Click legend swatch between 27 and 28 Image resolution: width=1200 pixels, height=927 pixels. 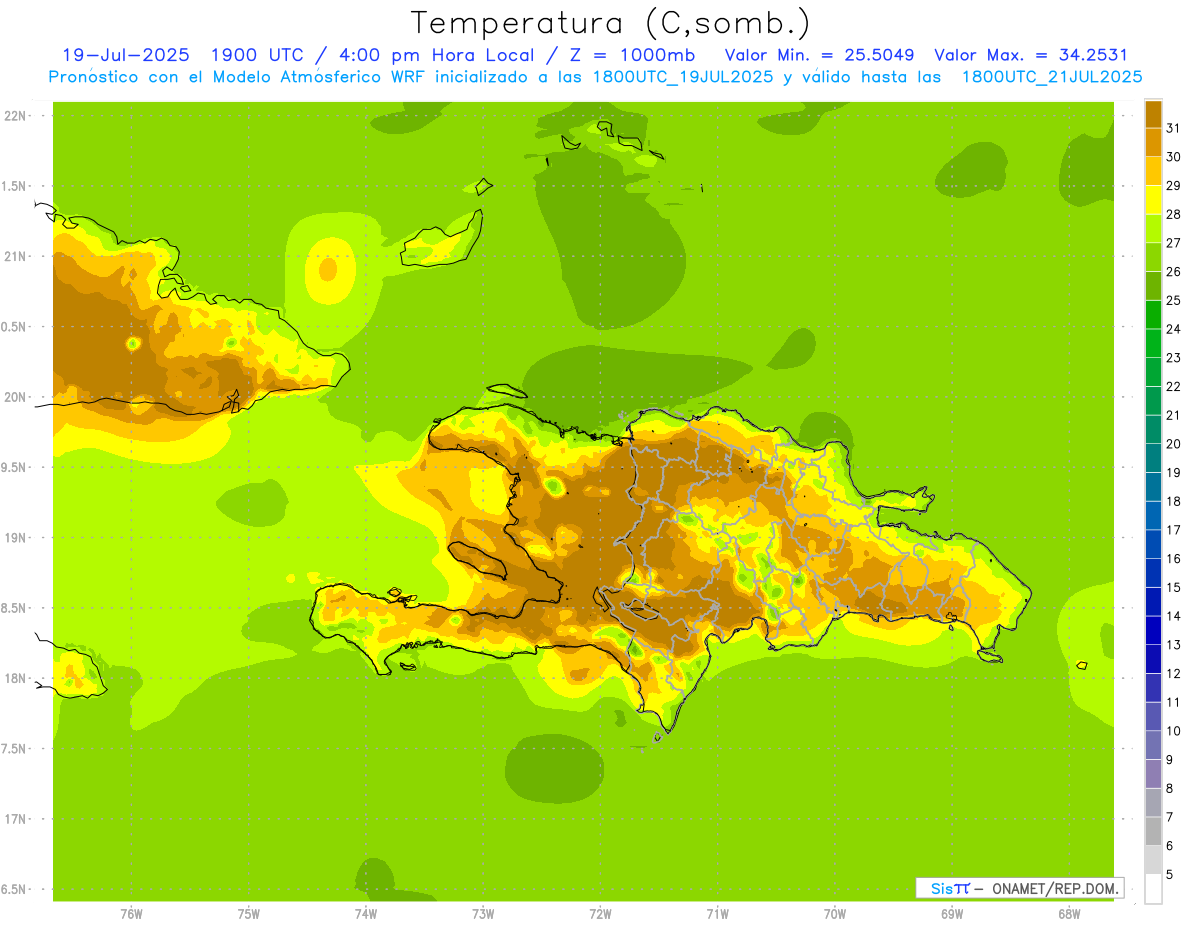[x=1153, y=228]
